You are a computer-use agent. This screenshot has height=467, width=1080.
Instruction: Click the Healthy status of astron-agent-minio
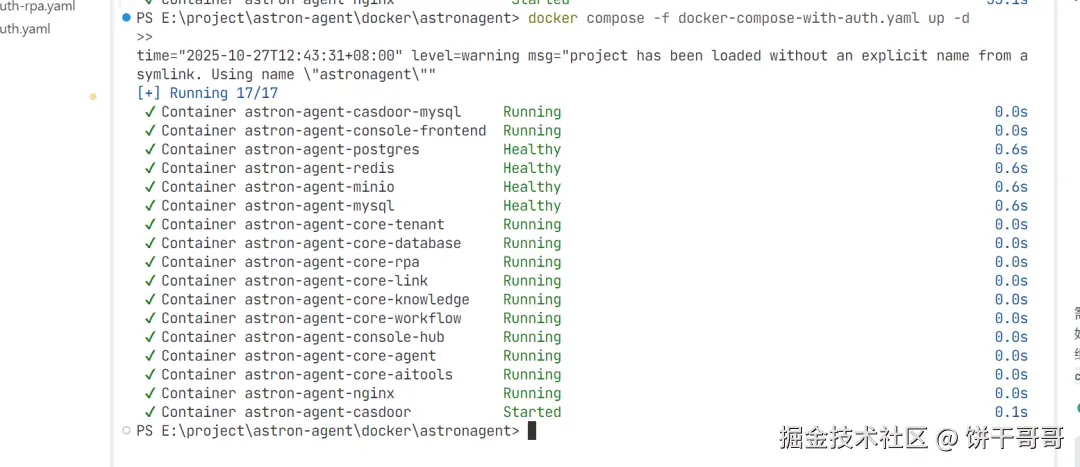tap(532, 187)
